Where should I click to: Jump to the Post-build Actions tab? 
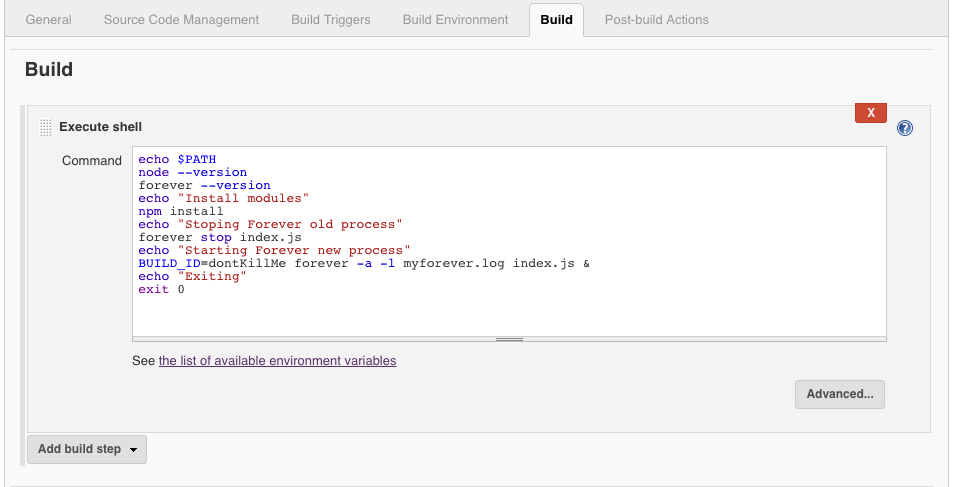(x=656, y=20)
